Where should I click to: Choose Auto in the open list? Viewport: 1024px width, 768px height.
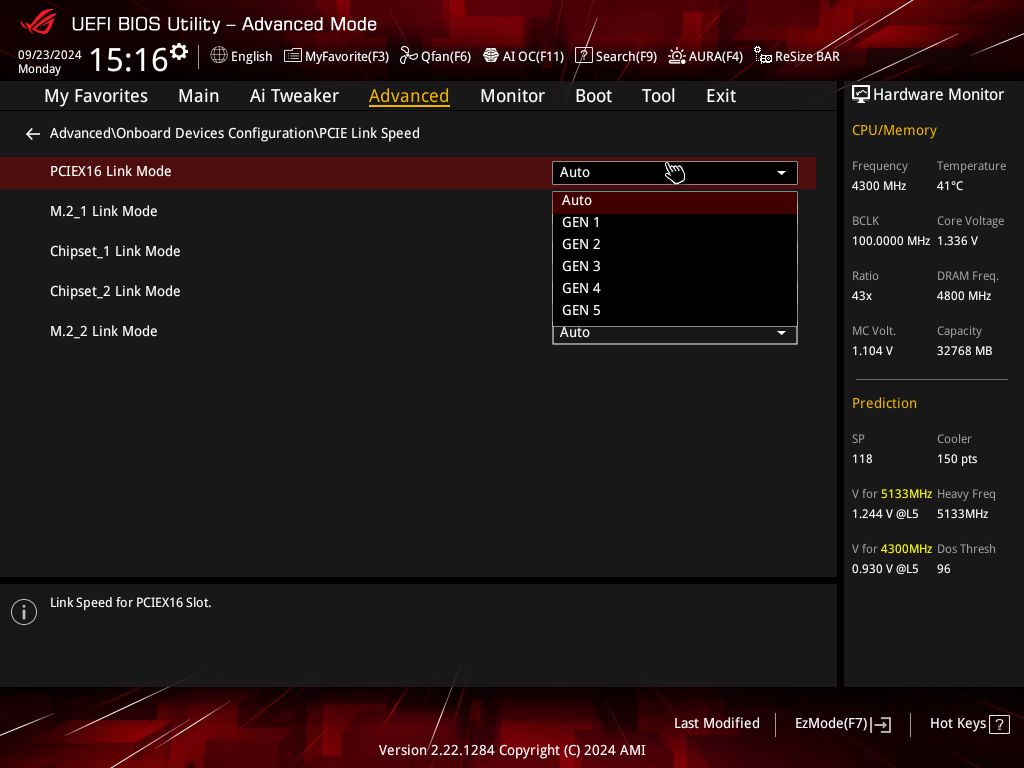[675, 201]
